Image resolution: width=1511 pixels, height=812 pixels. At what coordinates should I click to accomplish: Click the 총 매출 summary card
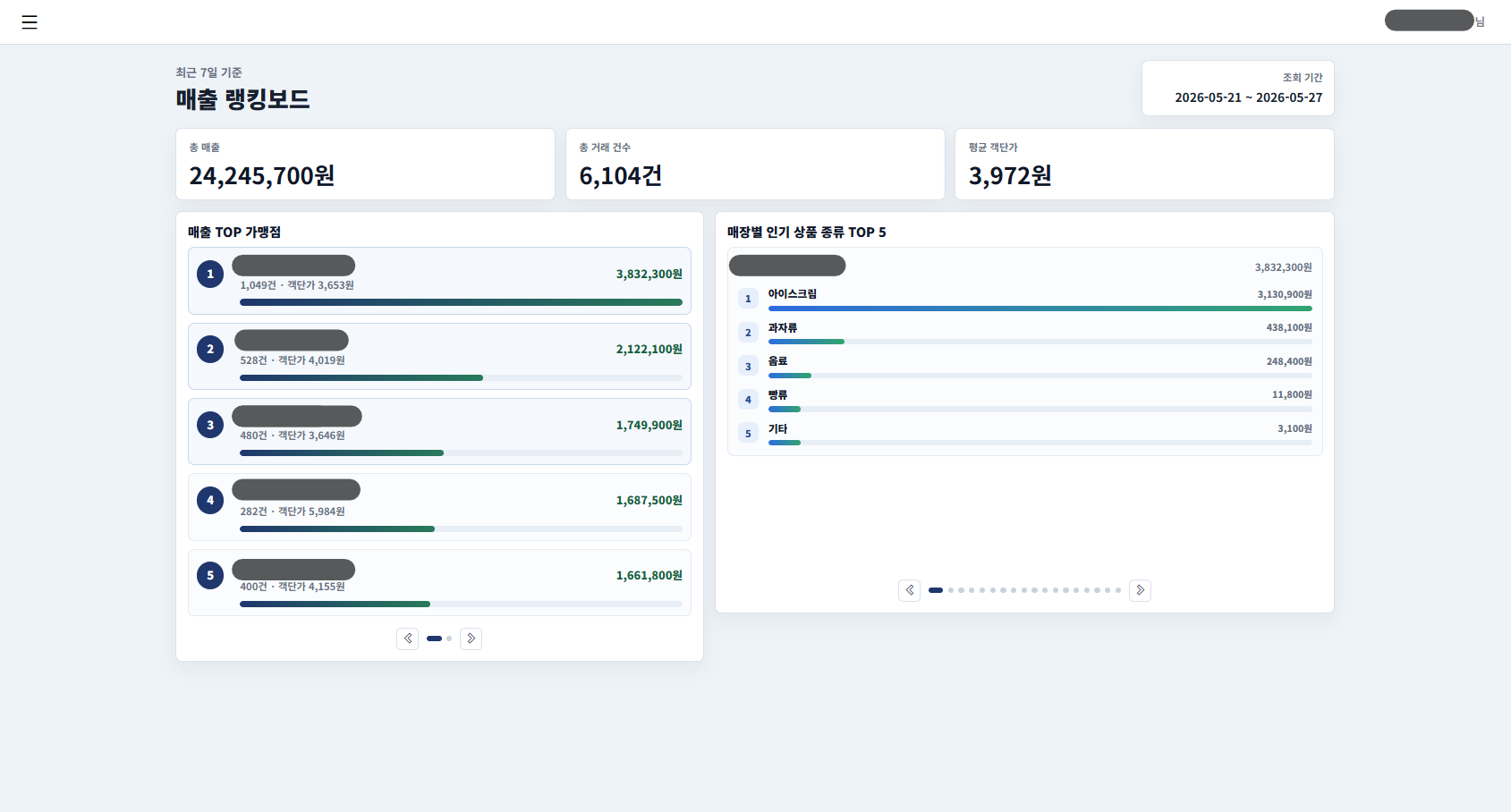365,165
